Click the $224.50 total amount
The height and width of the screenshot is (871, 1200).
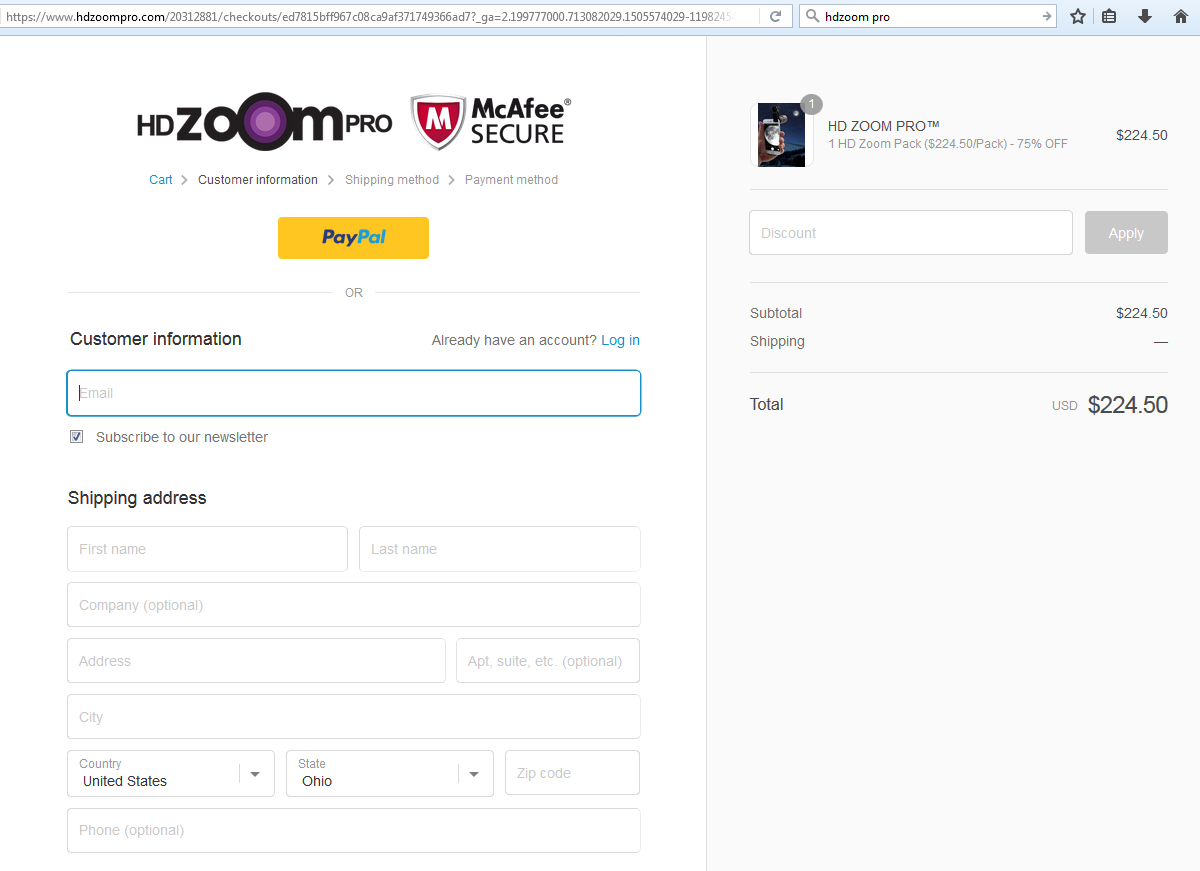1128,405
